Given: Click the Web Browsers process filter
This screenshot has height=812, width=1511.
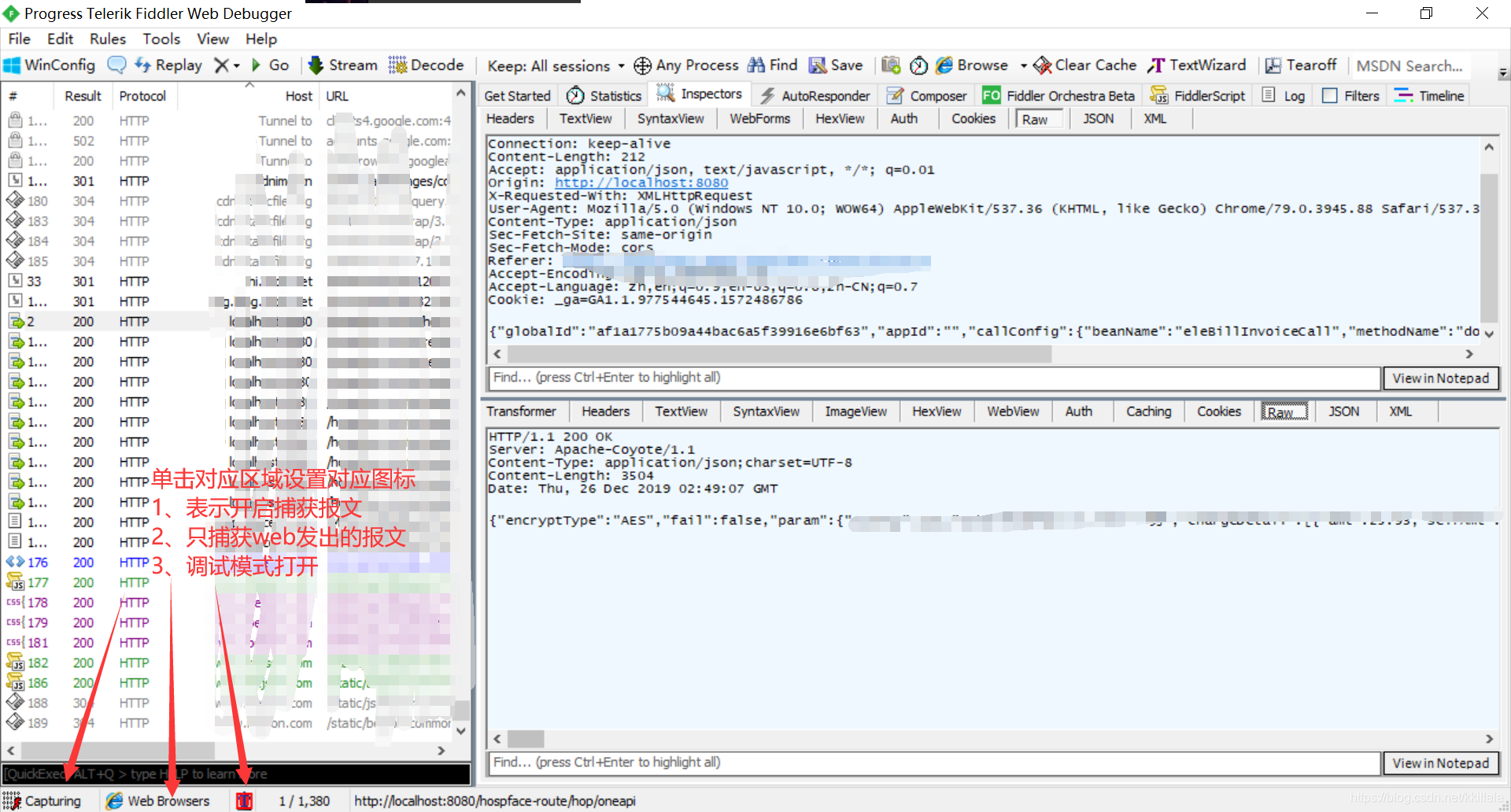Looking at the screenshot, I should [x=158, y=800].
